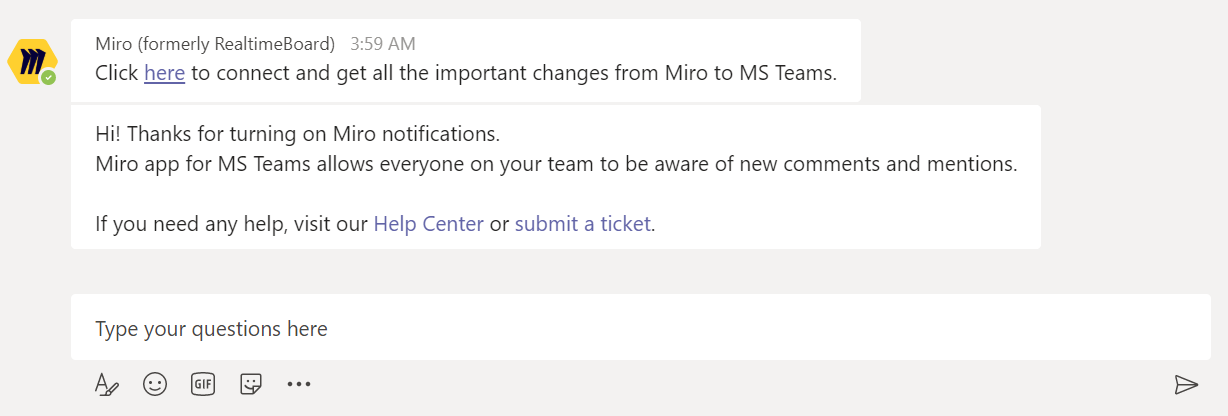This screenshot has width=1228, height=416.
Task: Click the Miro bot avatar
Action: pos(30,61)
